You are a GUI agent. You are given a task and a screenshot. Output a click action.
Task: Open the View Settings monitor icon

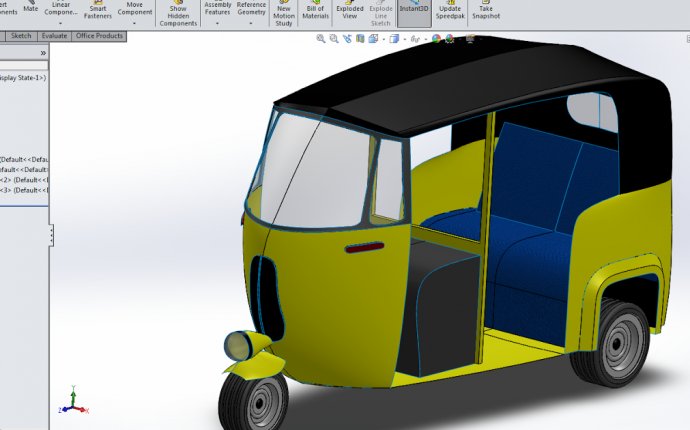click(470, 39)
